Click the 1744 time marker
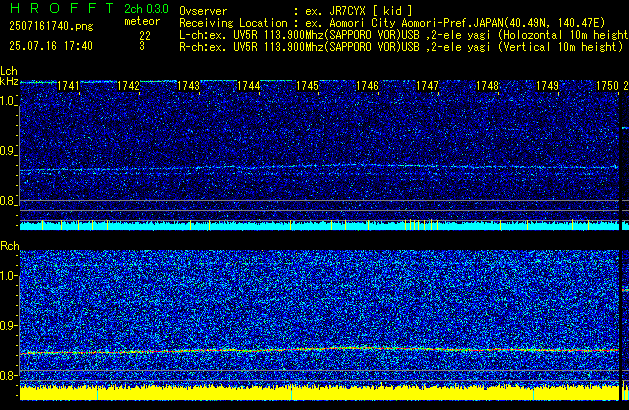Screen dimensions: 629x410 (x=248, y=86)
